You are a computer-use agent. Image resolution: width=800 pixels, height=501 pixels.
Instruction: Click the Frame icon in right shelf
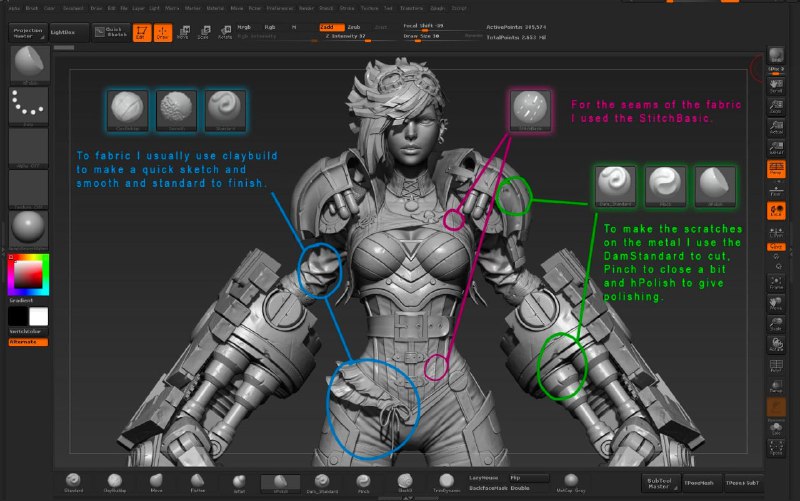[776, 283]
